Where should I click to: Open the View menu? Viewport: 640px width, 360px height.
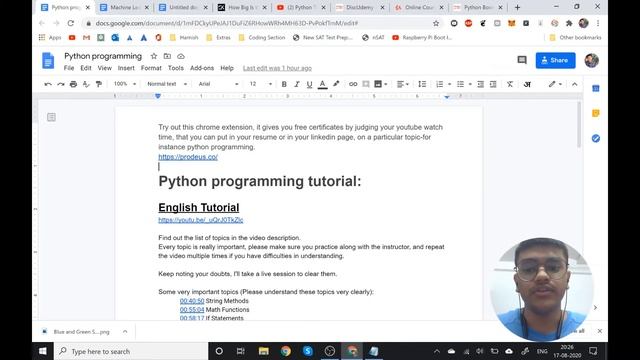coord(104,68)
